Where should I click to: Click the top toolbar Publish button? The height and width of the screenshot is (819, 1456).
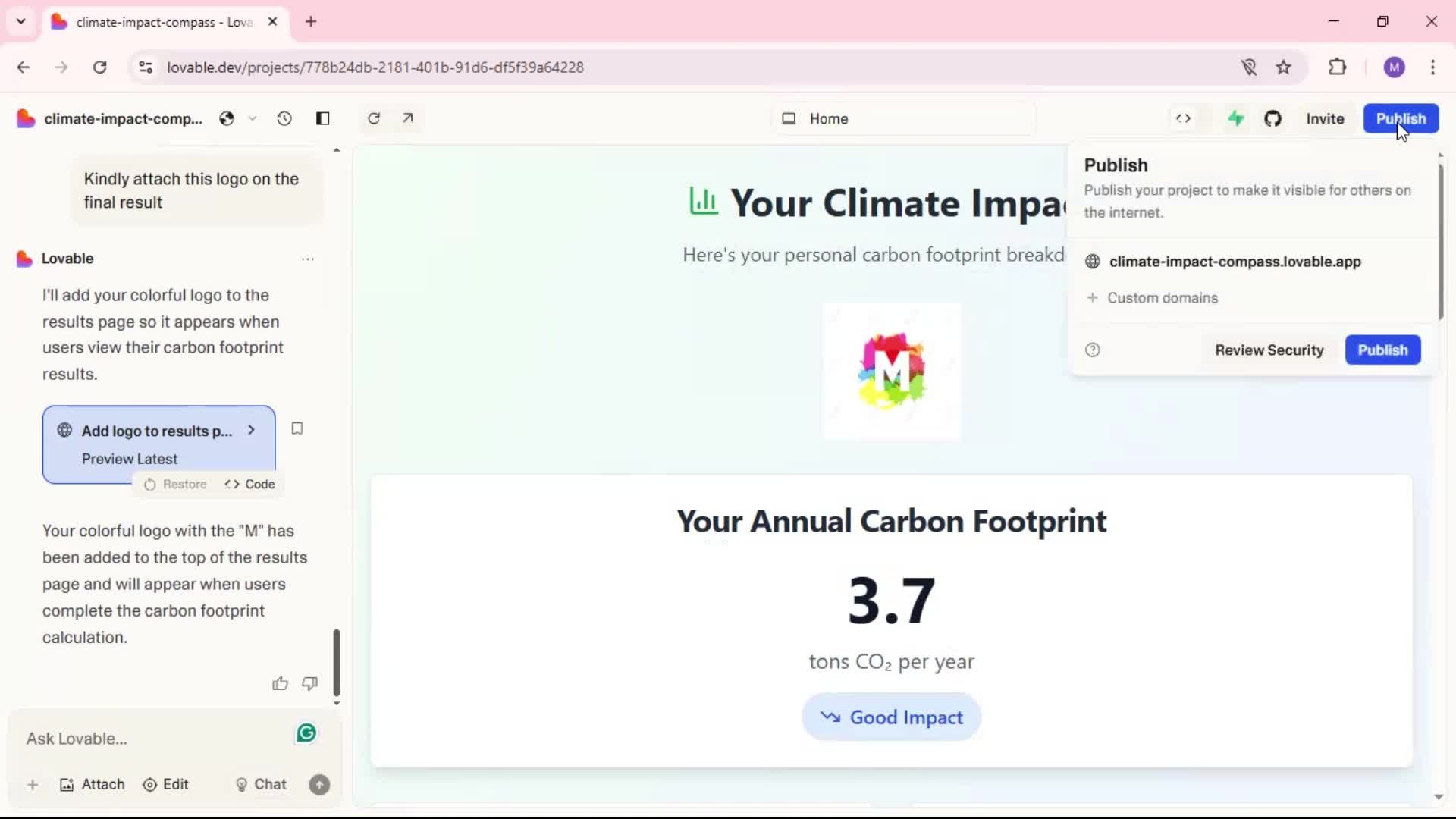(1401, 118)
